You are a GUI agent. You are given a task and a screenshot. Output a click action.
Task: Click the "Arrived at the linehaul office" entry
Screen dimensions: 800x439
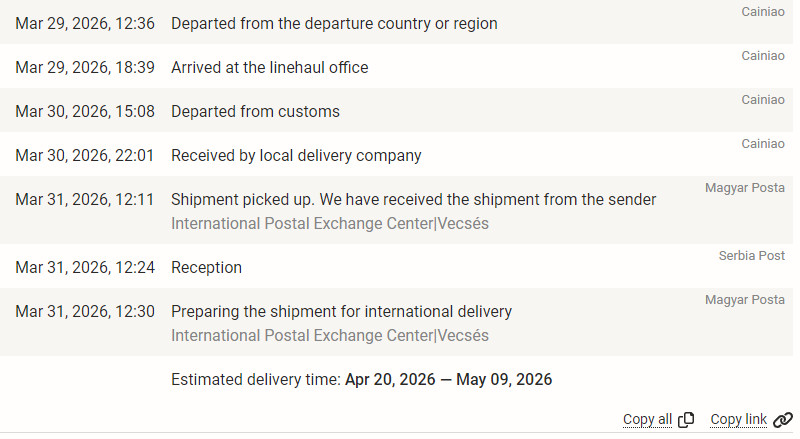point(270,68)
